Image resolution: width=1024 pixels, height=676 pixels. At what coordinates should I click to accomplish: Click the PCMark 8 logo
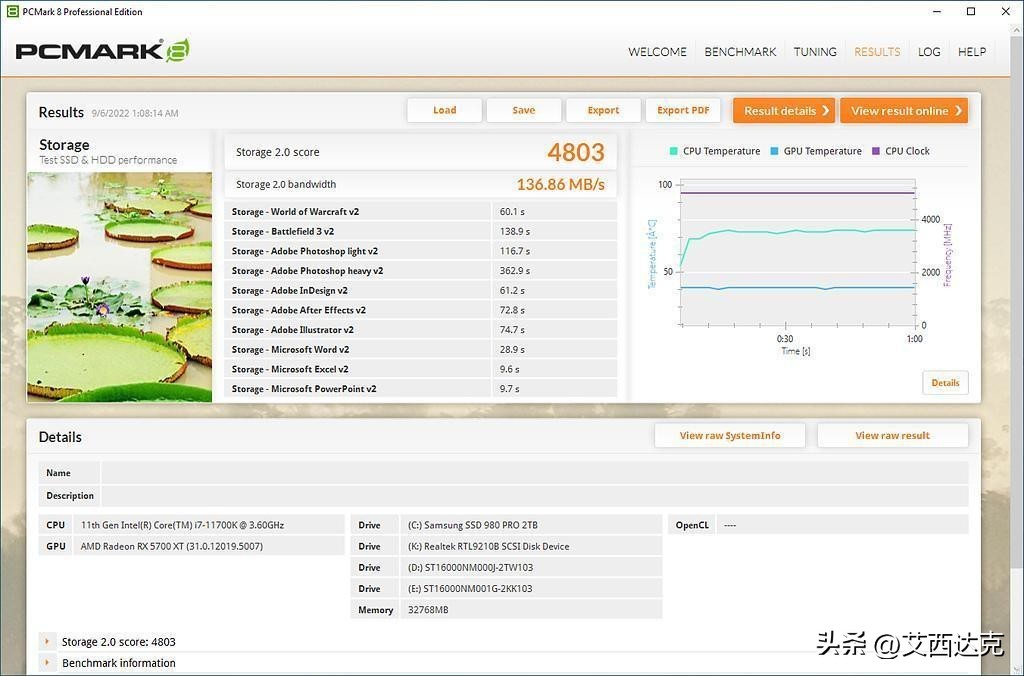coord(102,51)
